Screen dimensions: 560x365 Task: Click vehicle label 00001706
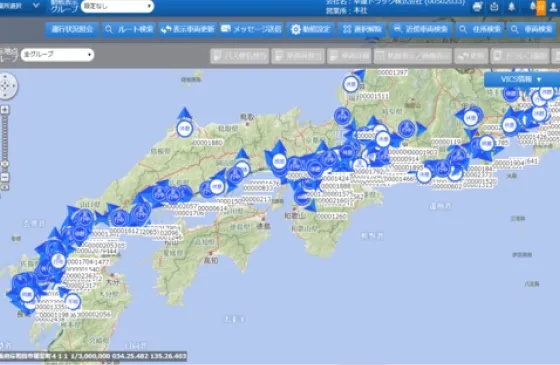click(x=189, y=213)
